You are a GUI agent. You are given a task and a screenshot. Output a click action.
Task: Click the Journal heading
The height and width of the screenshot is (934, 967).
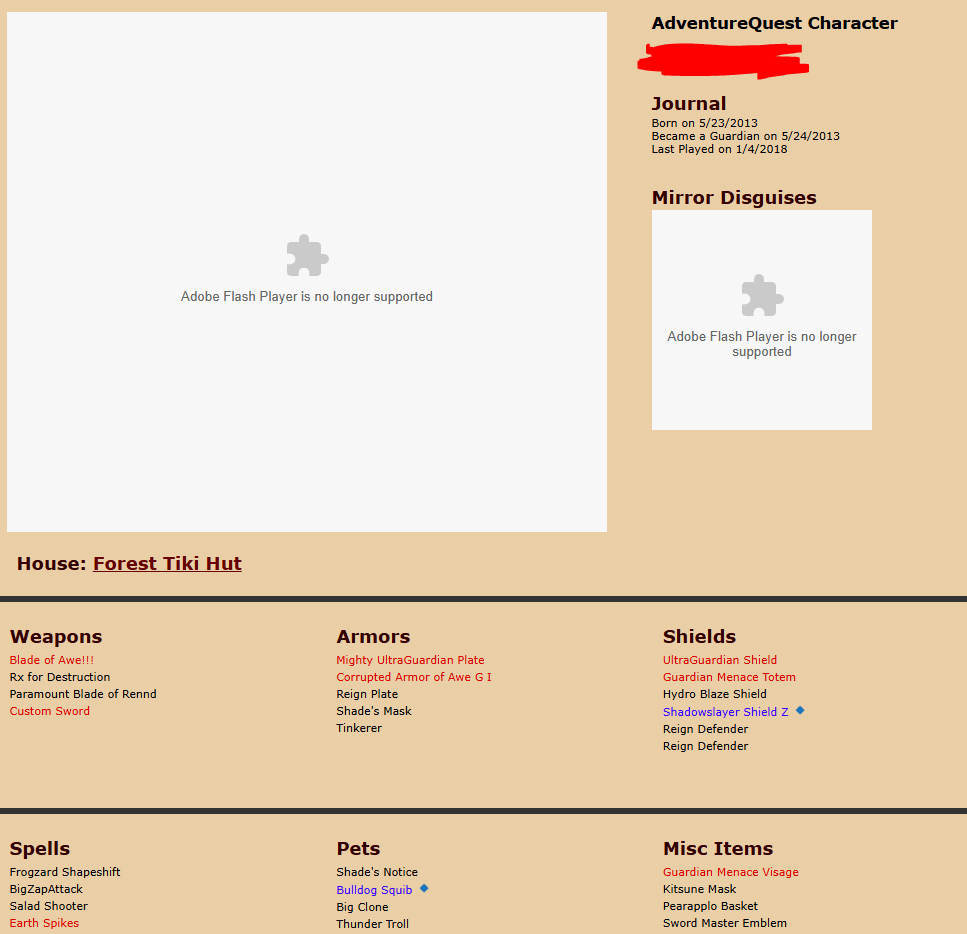(x=689, y=103)
